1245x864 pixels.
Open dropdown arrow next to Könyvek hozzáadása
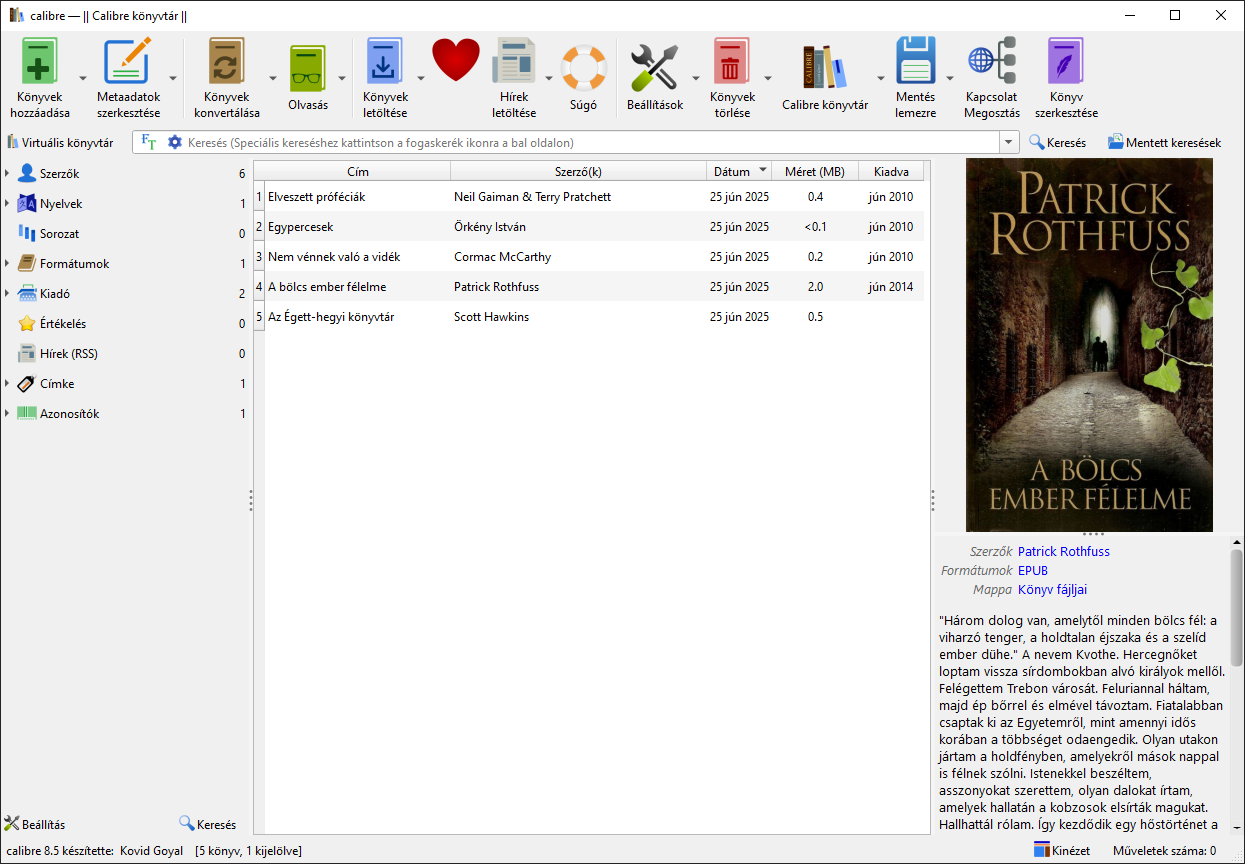[x=83, y=78]
